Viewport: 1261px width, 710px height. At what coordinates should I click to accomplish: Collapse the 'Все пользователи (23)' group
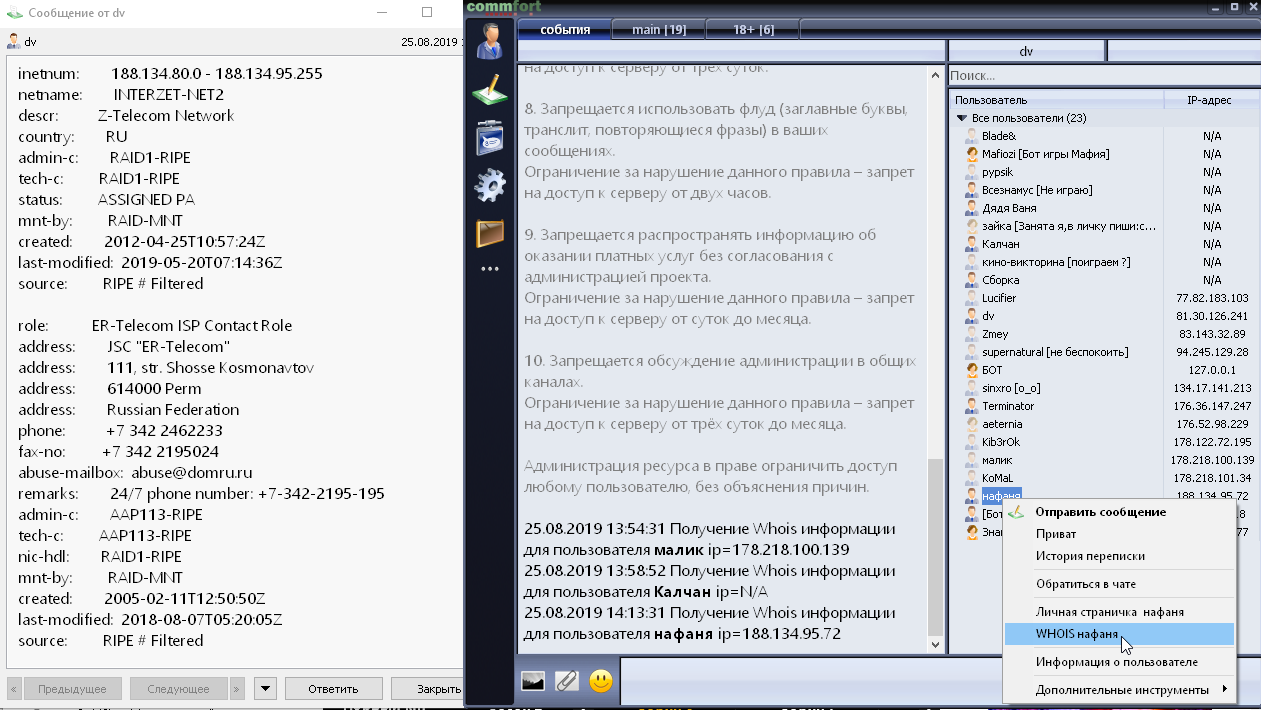(962, 118)
